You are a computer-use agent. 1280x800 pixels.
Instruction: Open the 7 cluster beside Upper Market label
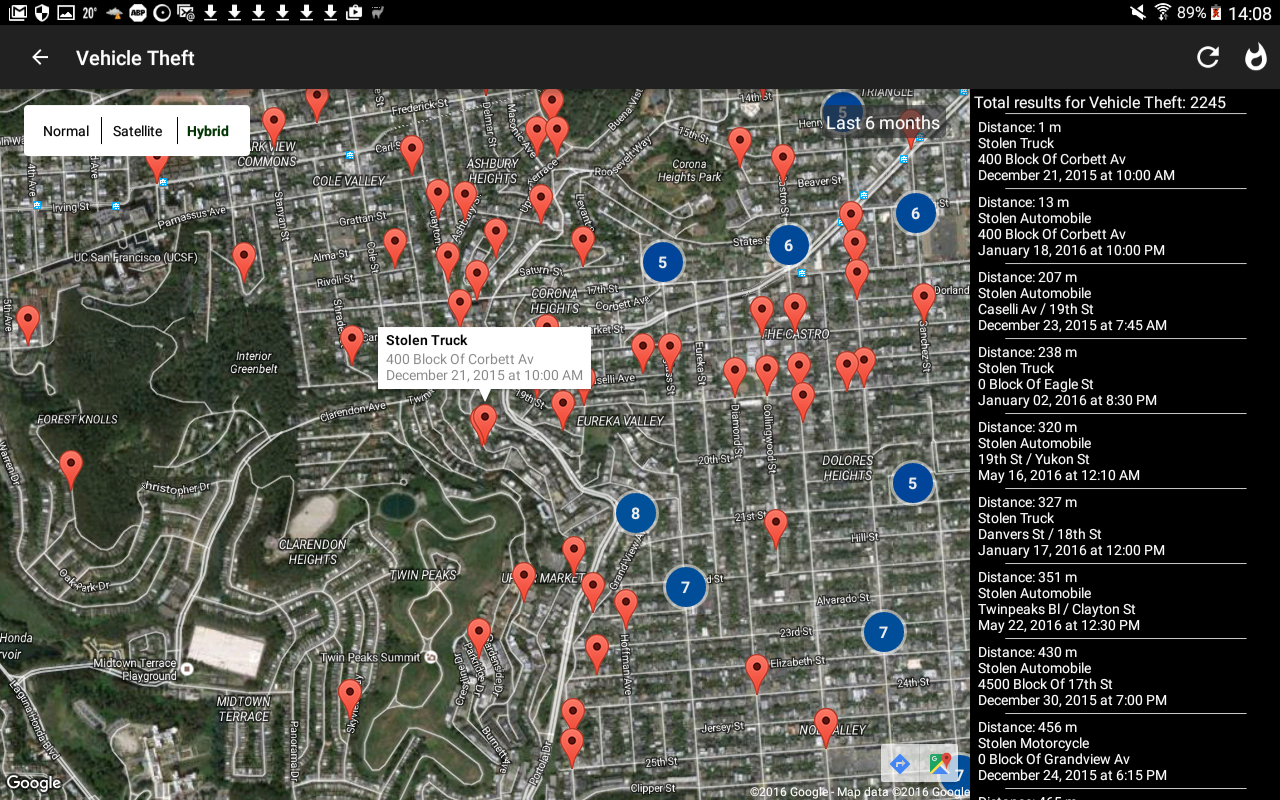click(685, 587)
